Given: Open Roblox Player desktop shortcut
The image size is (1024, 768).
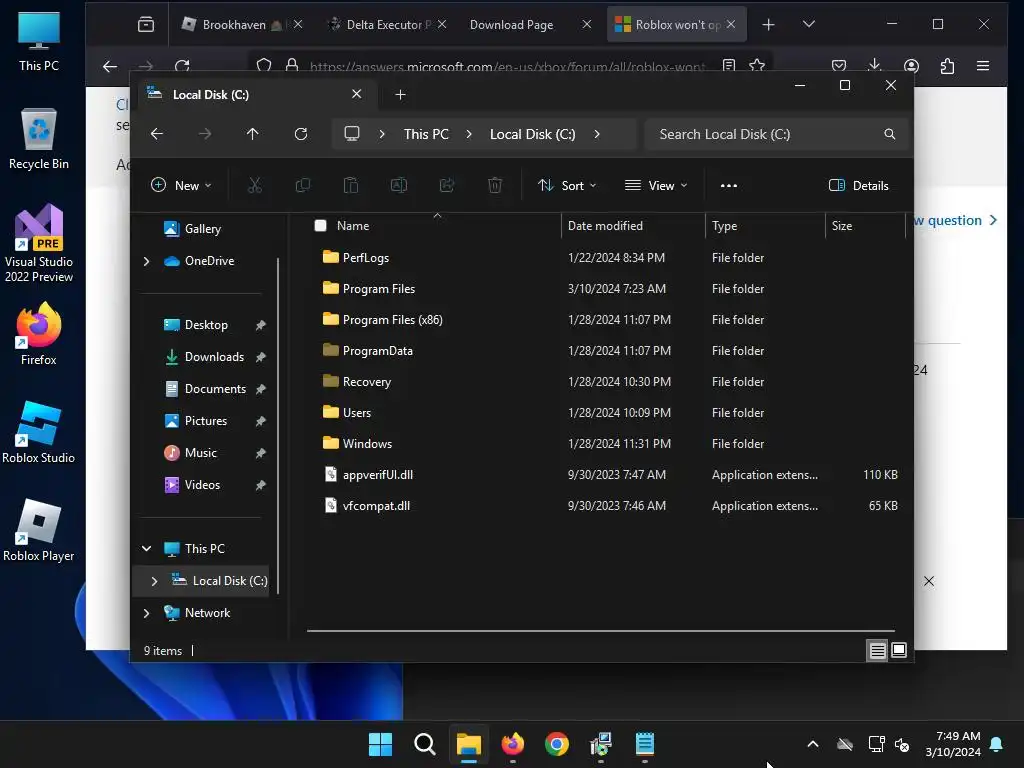Looking at the screenshot, I should (x=39, y=530).
